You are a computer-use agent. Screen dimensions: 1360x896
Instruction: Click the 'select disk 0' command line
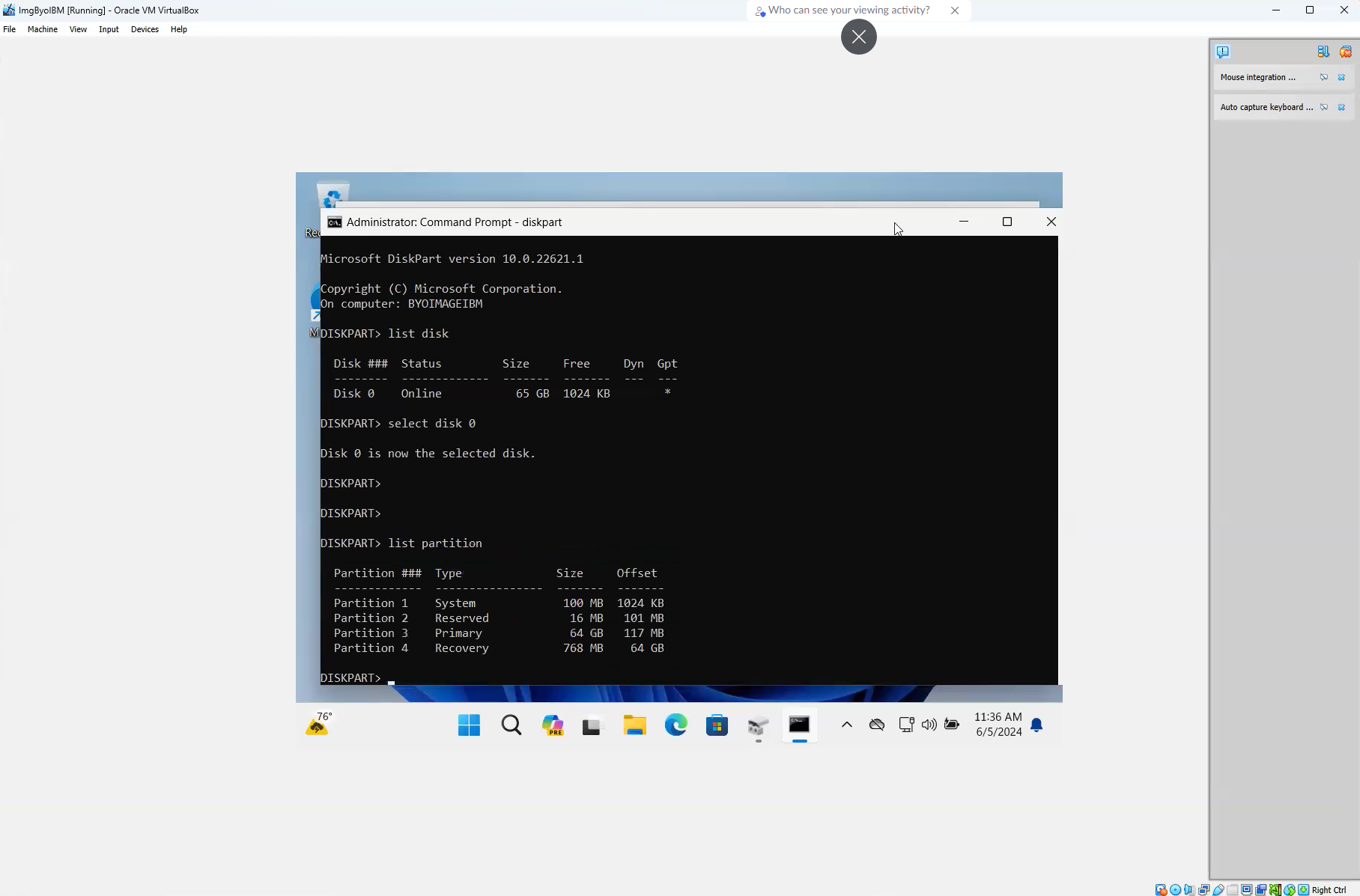[x=398, y=424]
